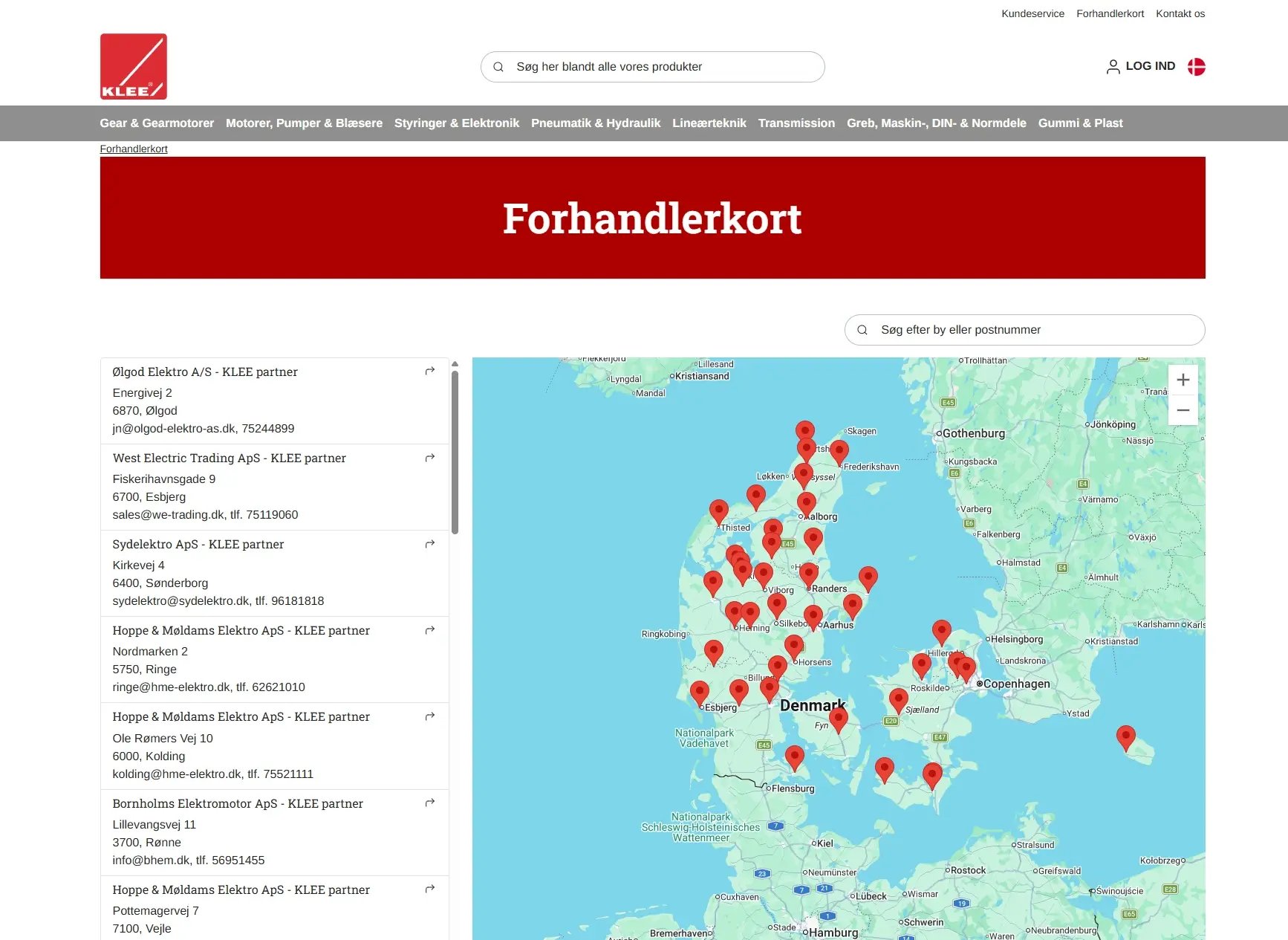Zoom in on the map
This screenshot has height=940, width=1288.
click(1183, 380)
